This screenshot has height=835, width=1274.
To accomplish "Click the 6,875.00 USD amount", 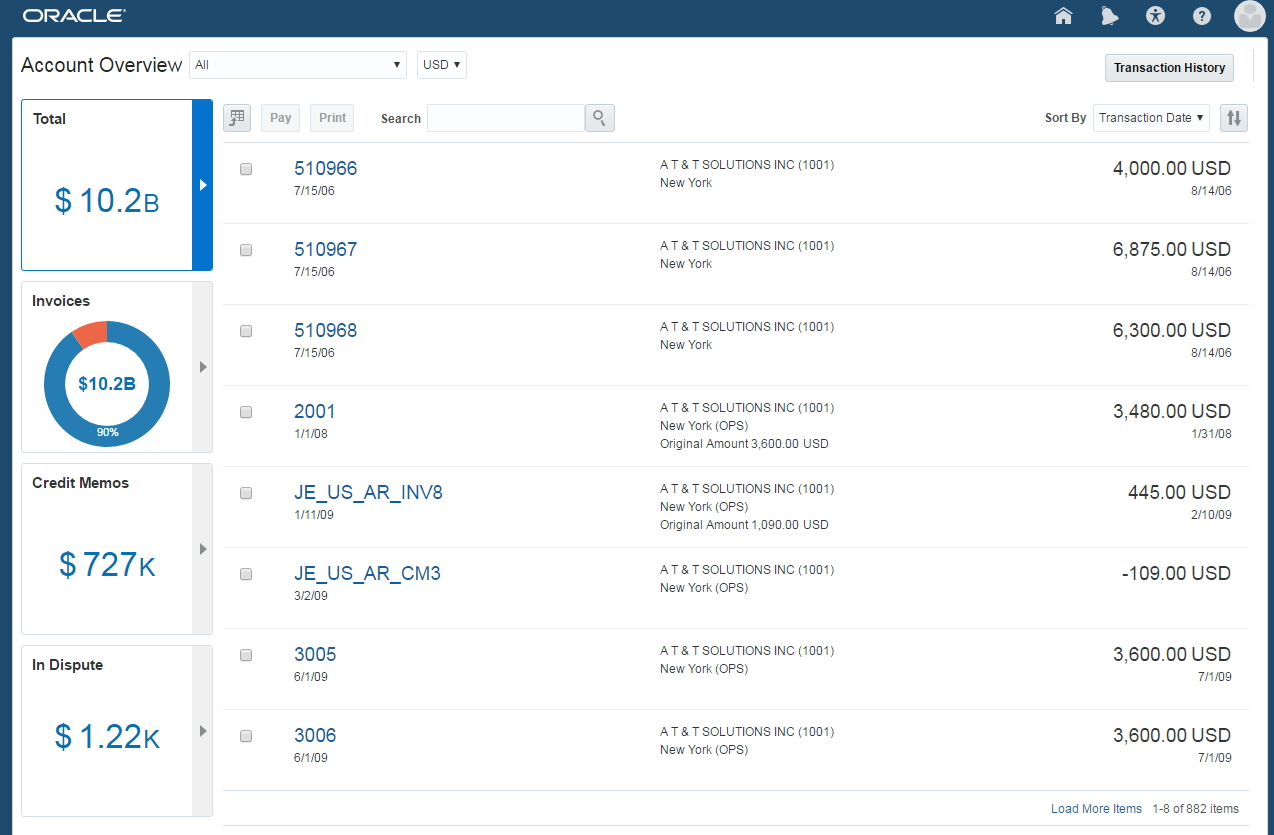I will (x=1171, y=249).
